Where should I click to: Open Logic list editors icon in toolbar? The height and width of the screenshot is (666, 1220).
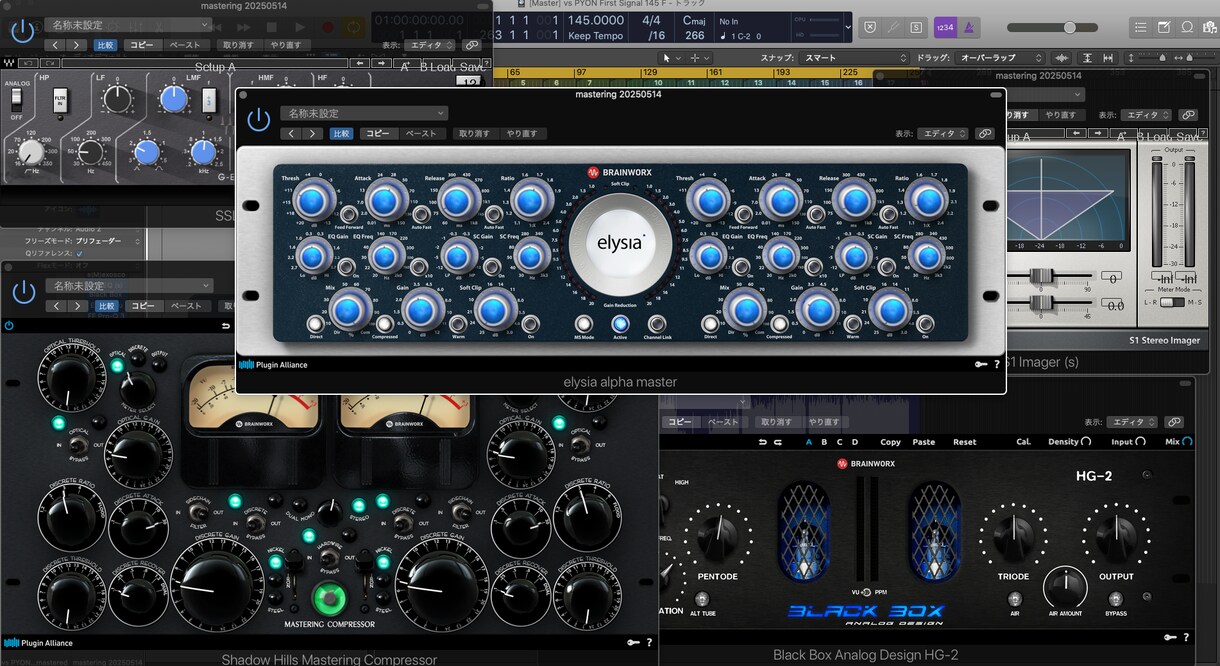[x=1141, y=27]
